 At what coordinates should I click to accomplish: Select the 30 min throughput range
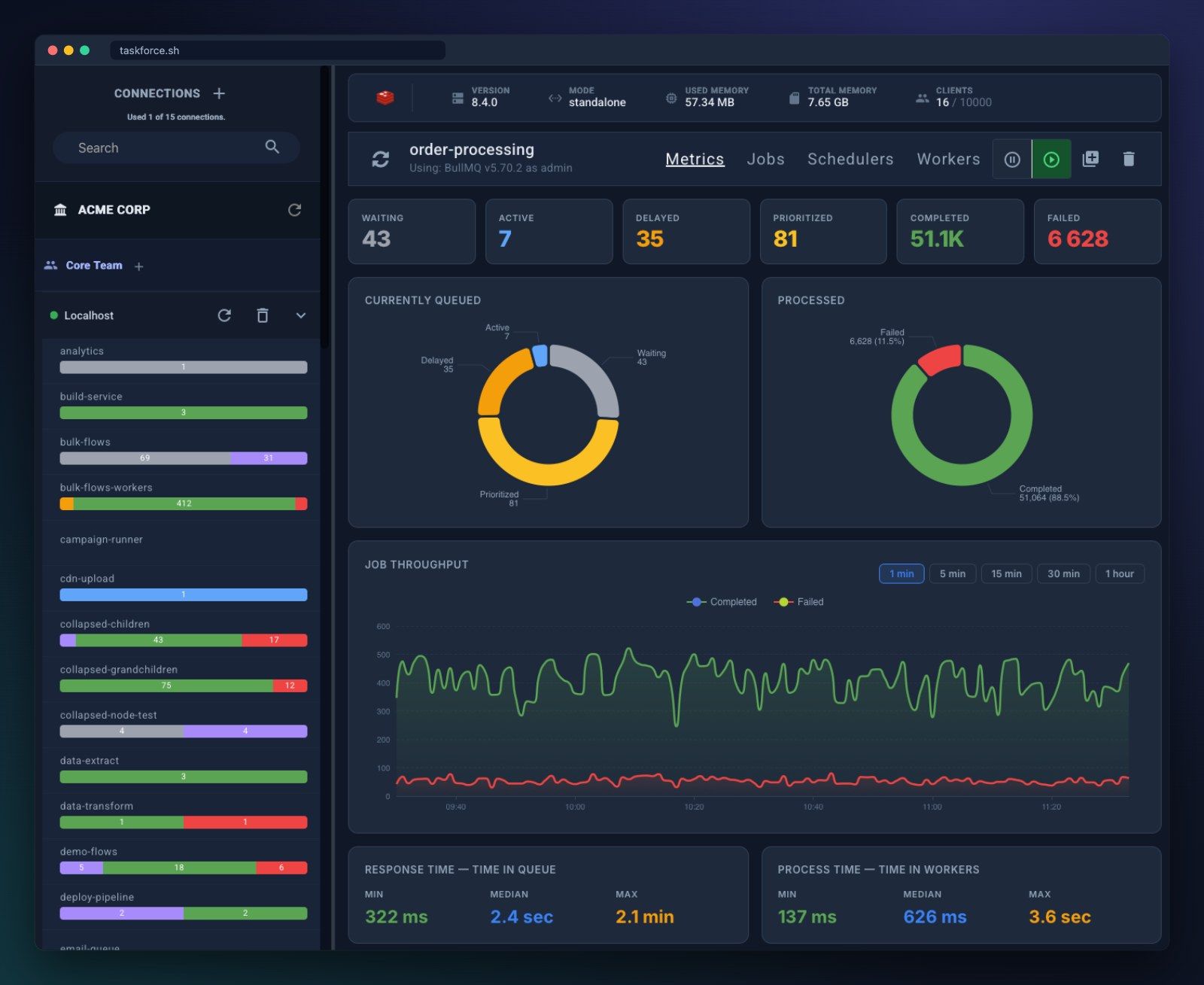click(x=1063, y=573)
